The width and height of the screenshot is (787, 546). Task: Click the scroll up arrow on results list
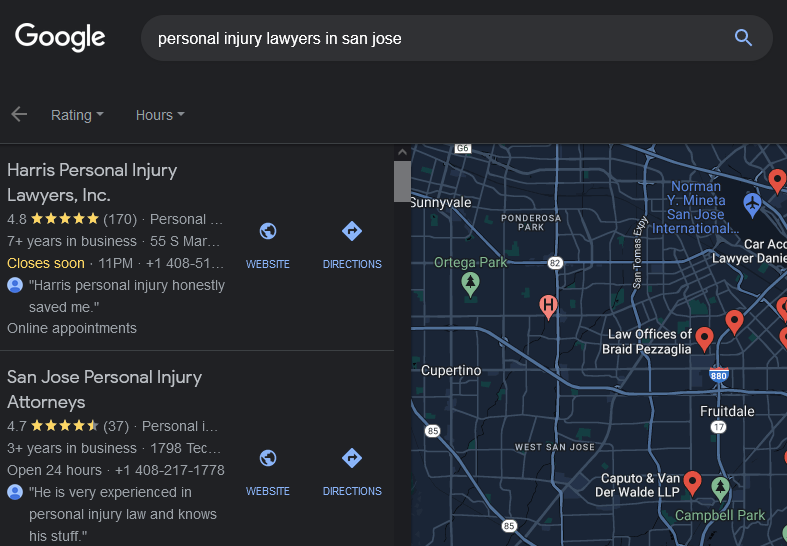(402, 152)
